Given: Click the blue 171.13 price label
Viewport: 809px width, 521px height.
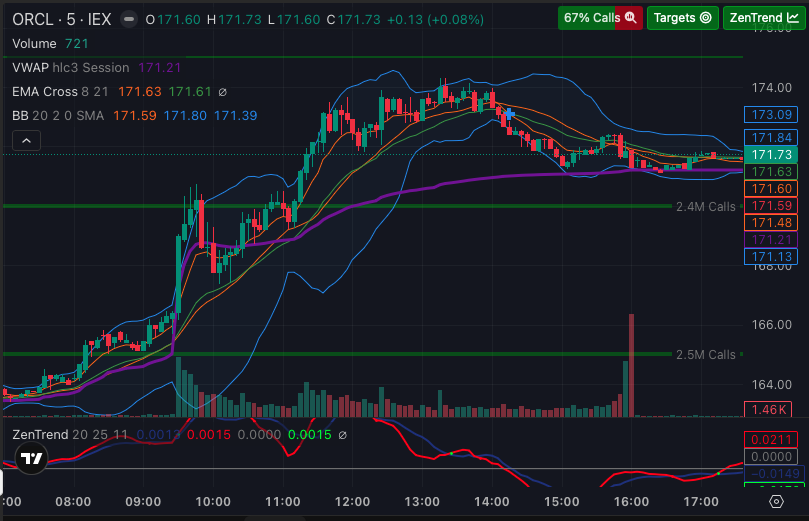Looking at the screenshot, I should coord(771,257).
